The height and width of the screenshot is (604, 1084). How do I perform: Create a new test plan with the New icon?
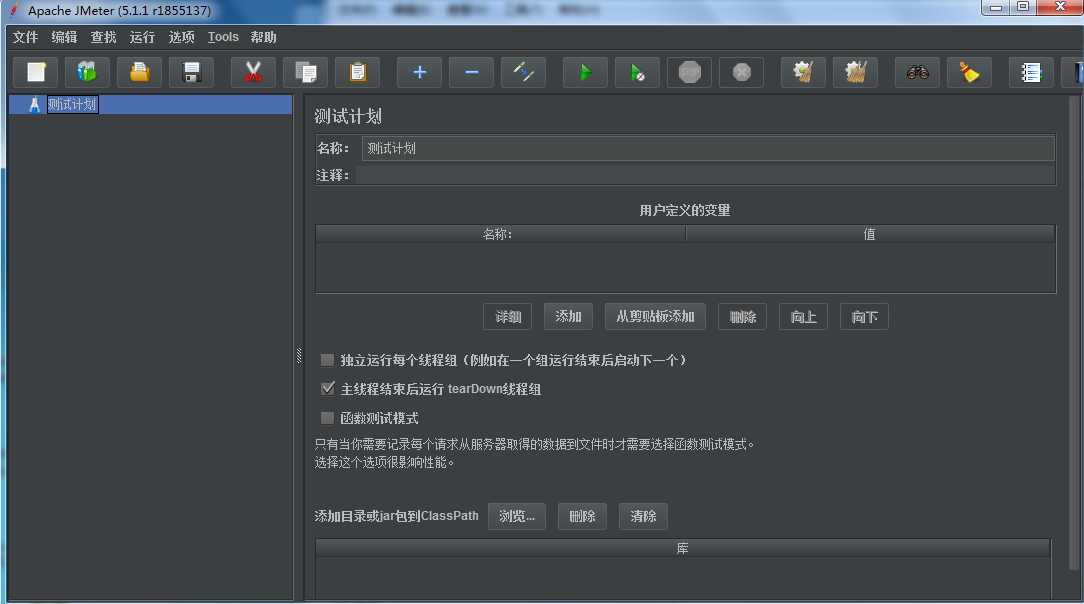point(36,72)
